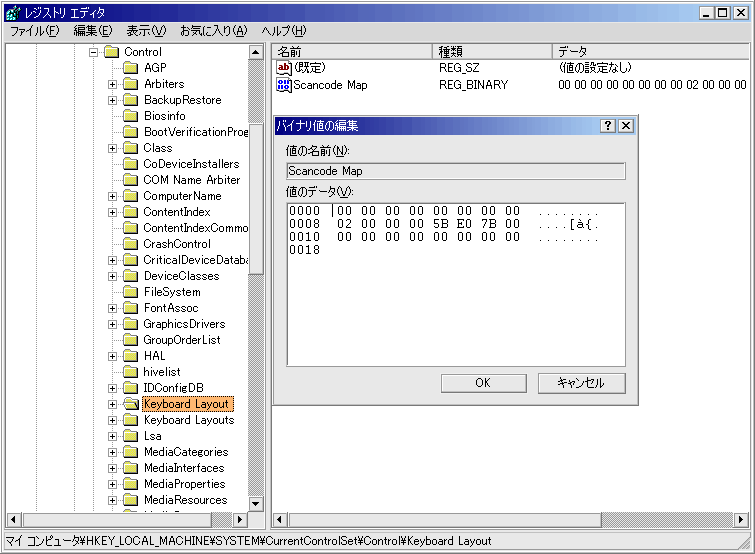Click the MediaCategories folder icon
The image size is (755, 554).
(x=130, y=452)
